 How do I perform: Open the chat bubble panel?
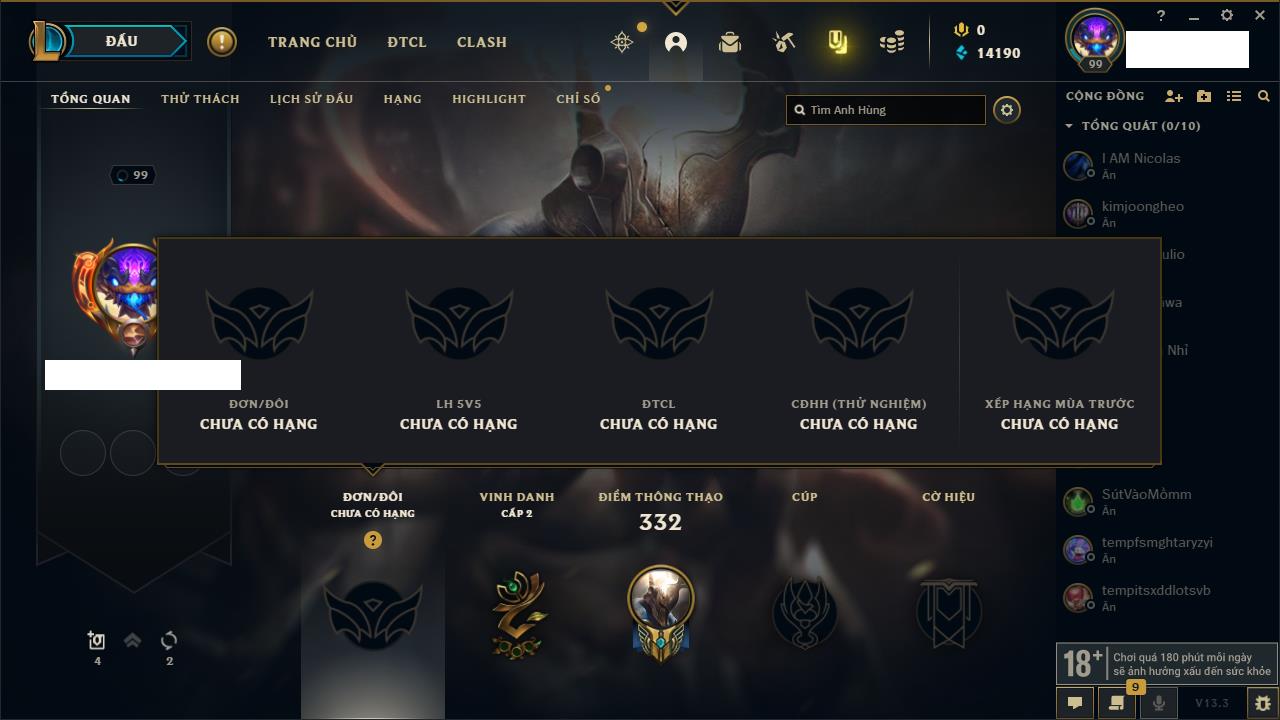1075,703
